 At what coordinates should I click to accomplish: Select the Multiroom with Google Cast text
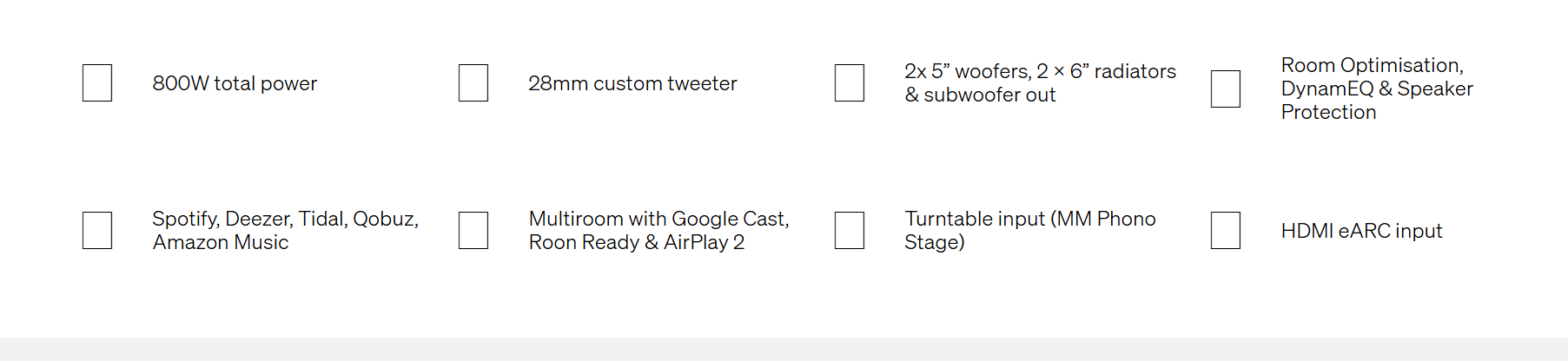pyautogui.click(x=658, y=219)
